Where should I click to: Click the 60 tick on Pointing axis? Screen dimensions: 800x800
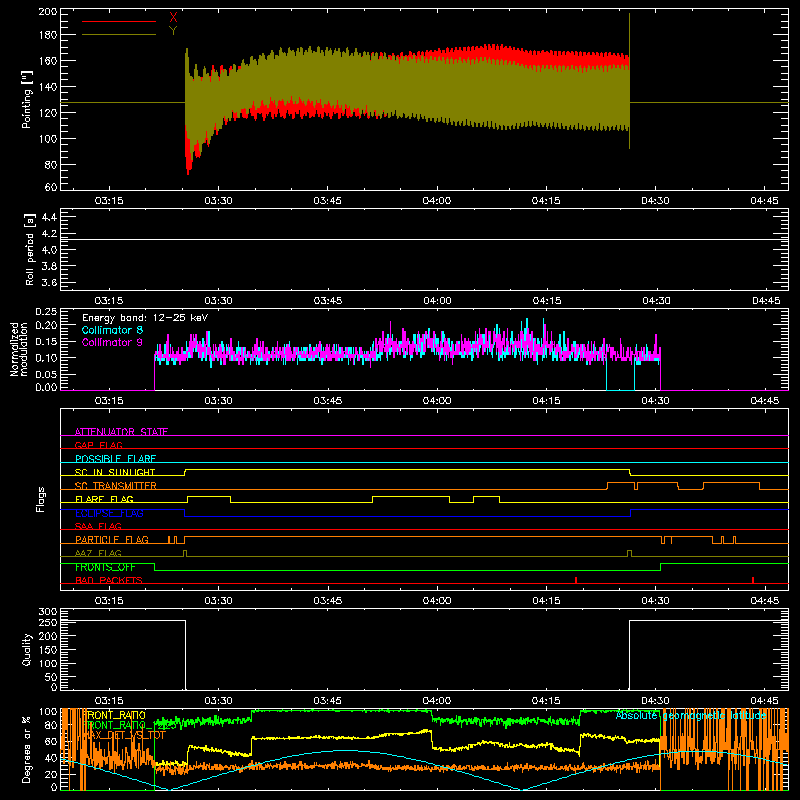pos(51,187)
